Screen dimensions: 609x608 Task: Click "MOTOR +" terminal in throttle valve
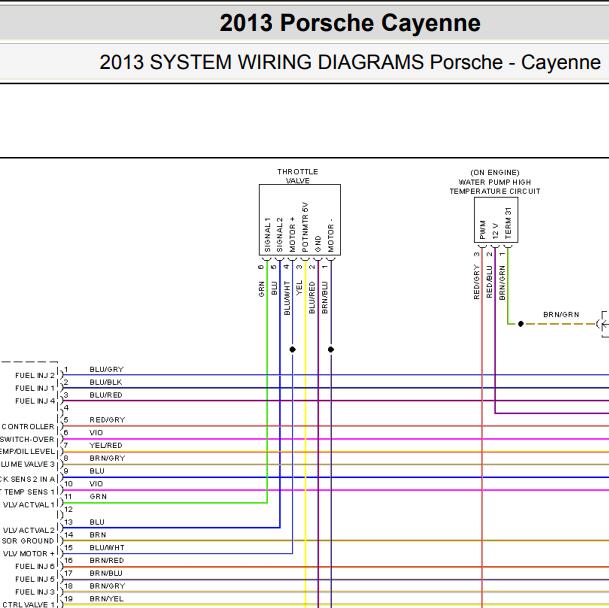[x=292, y=235]
